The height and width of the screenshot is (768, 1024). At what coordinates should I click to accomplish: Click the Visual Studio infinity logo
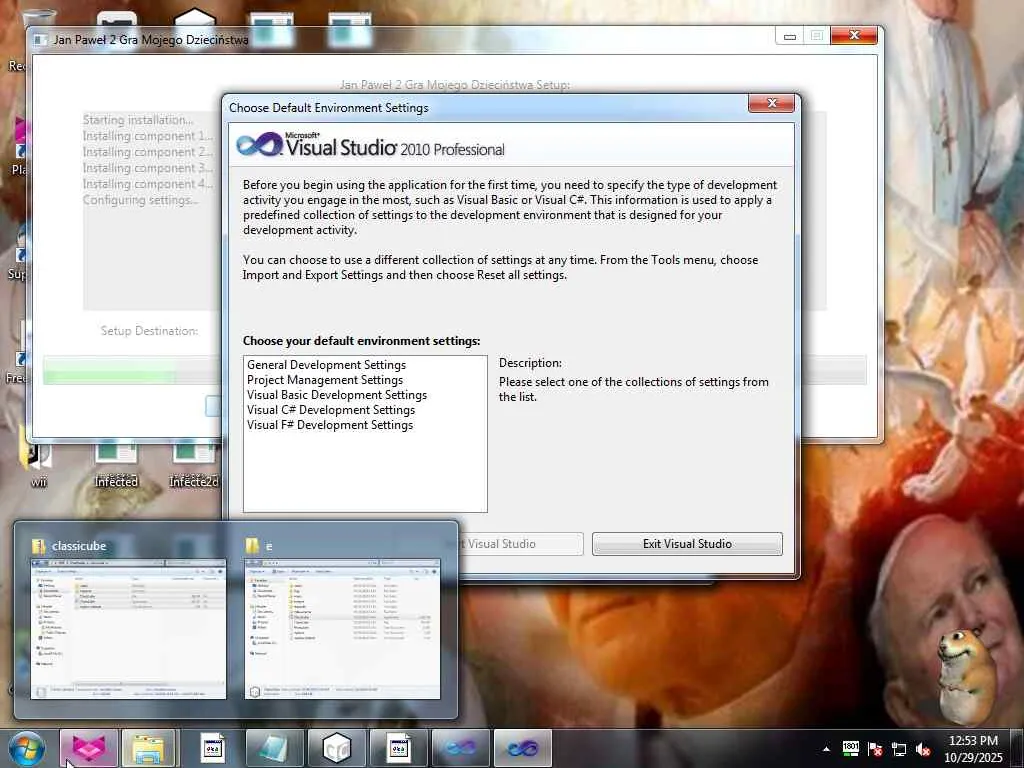coord(259,144)
